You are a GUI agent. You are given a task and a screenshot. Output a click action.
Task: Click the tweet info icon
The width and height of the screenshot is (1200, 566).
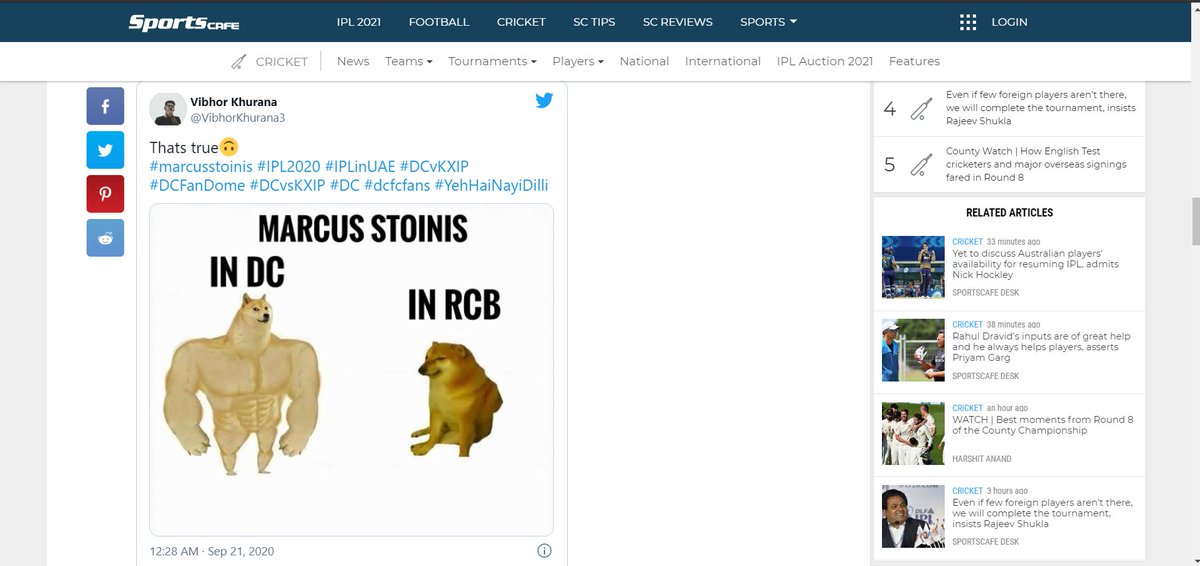544,551
